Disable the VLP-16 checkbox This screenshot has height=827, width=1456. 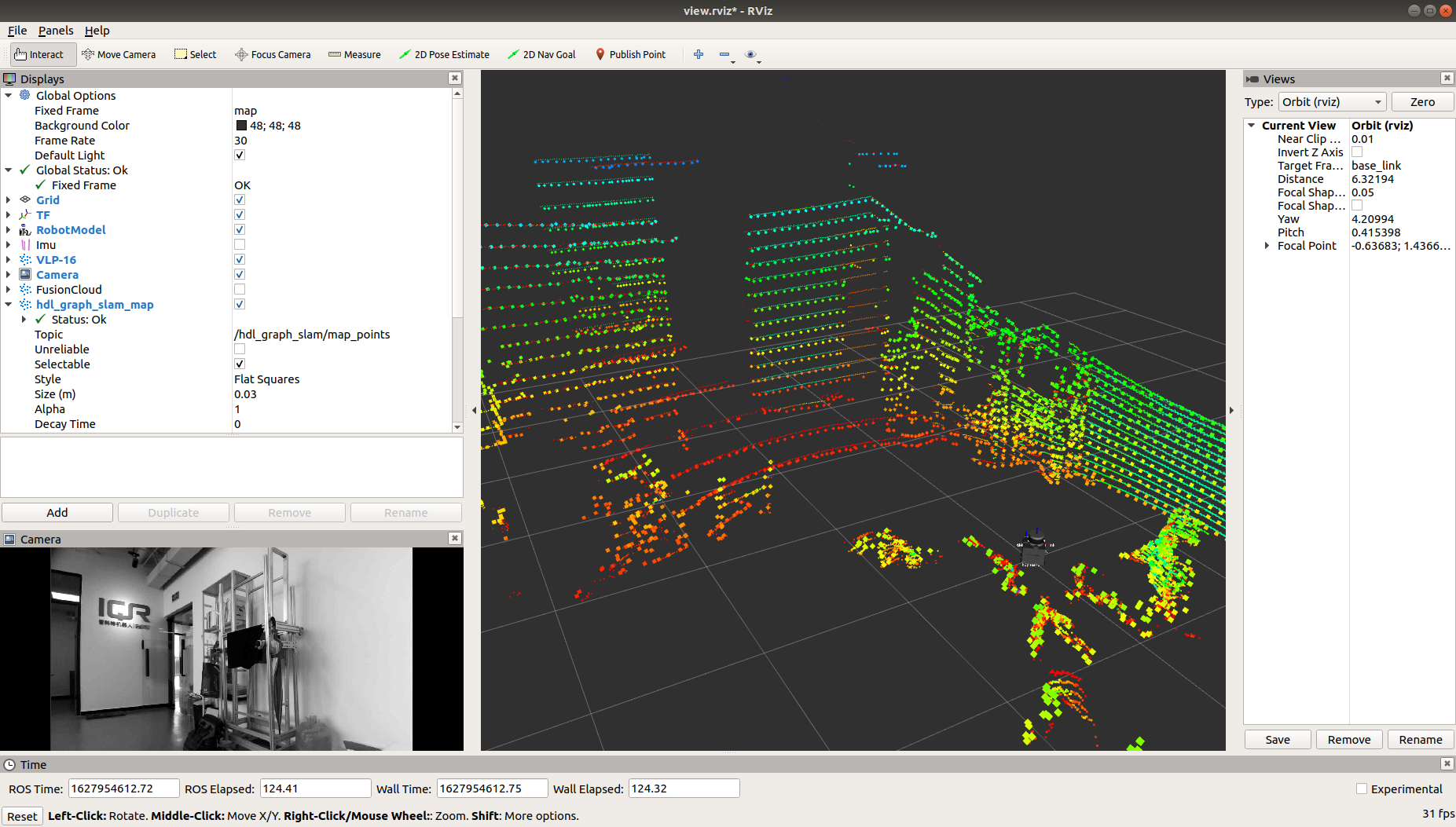click(240, 259)
